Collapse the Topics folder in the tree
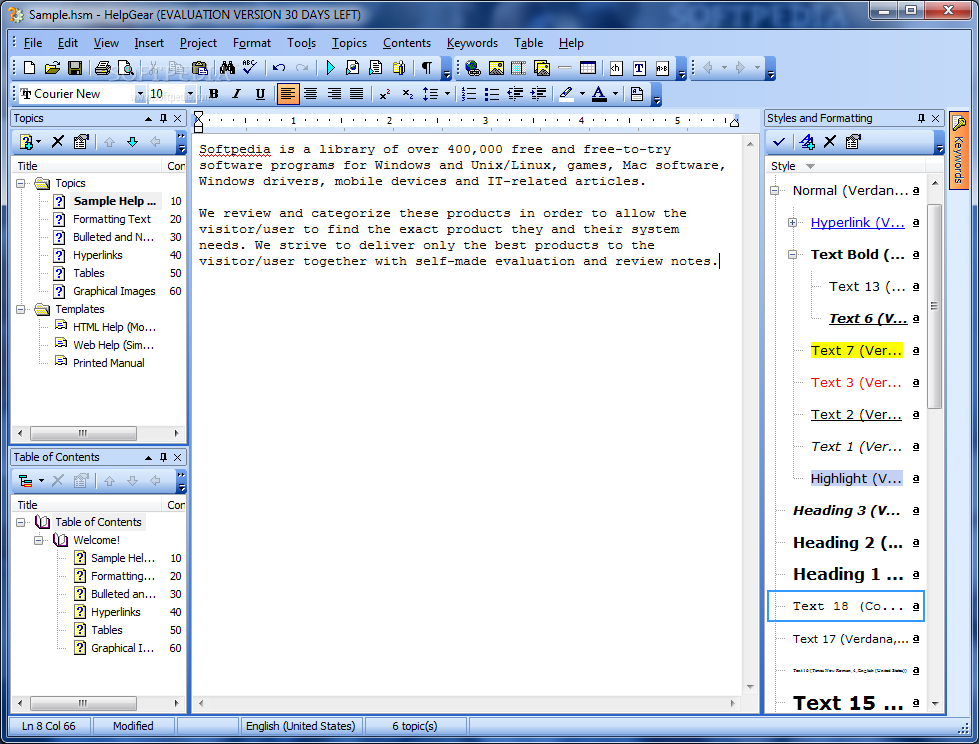Viewport: 979px width, 744px height. (21, 184)
